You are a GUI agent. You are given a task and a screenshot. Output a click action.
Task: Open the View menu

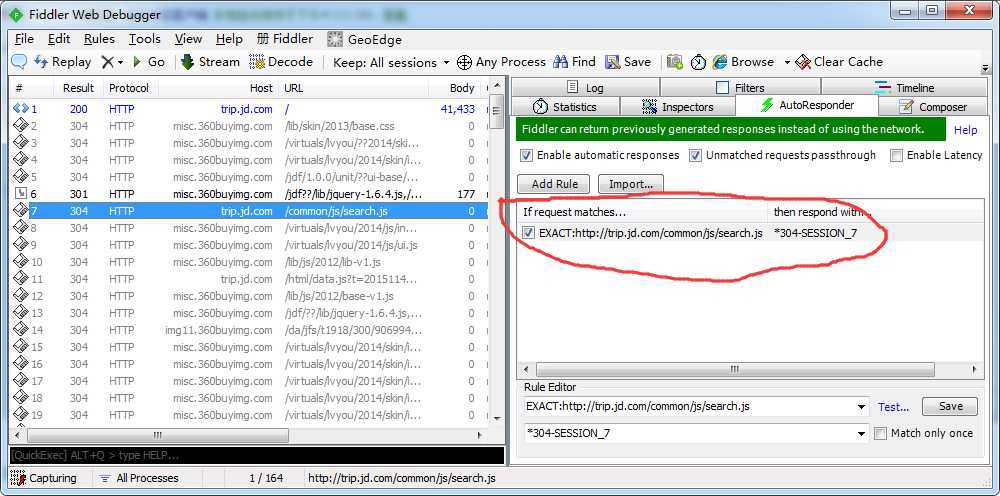click(188, 39)
